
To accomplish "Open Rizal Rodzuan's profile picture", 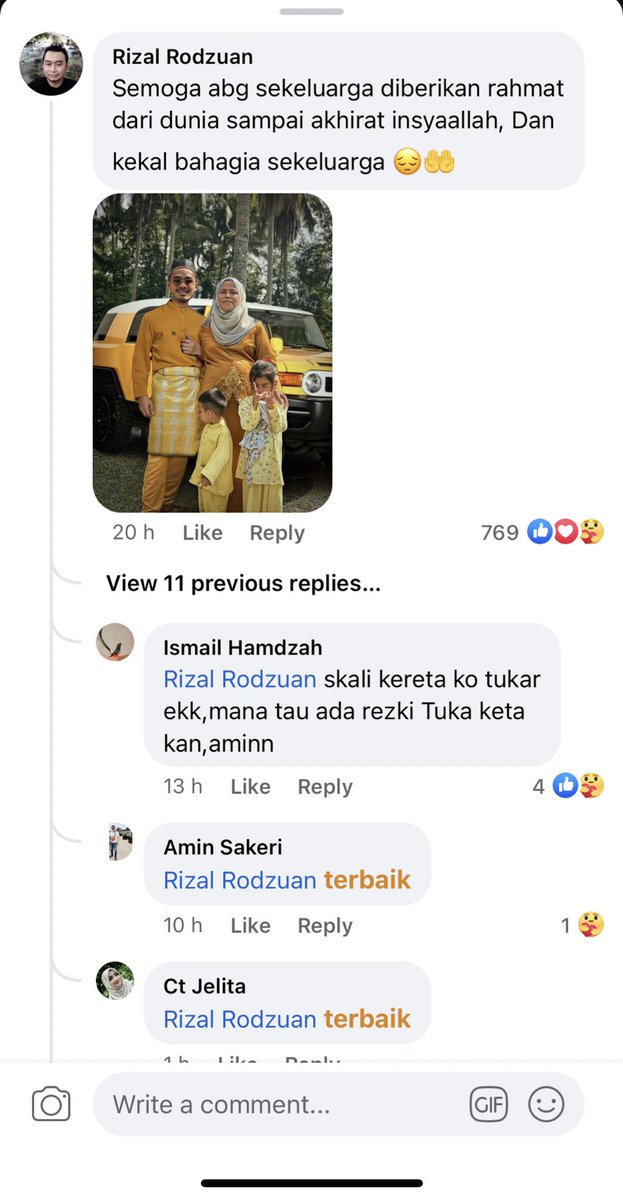I will click(51, 64).
